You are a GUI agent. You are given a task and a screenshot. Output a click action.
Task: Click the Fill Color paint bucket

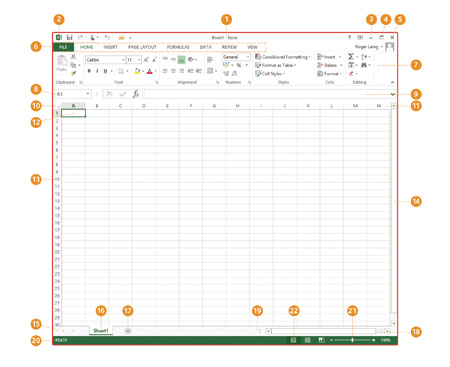[137, 71]
